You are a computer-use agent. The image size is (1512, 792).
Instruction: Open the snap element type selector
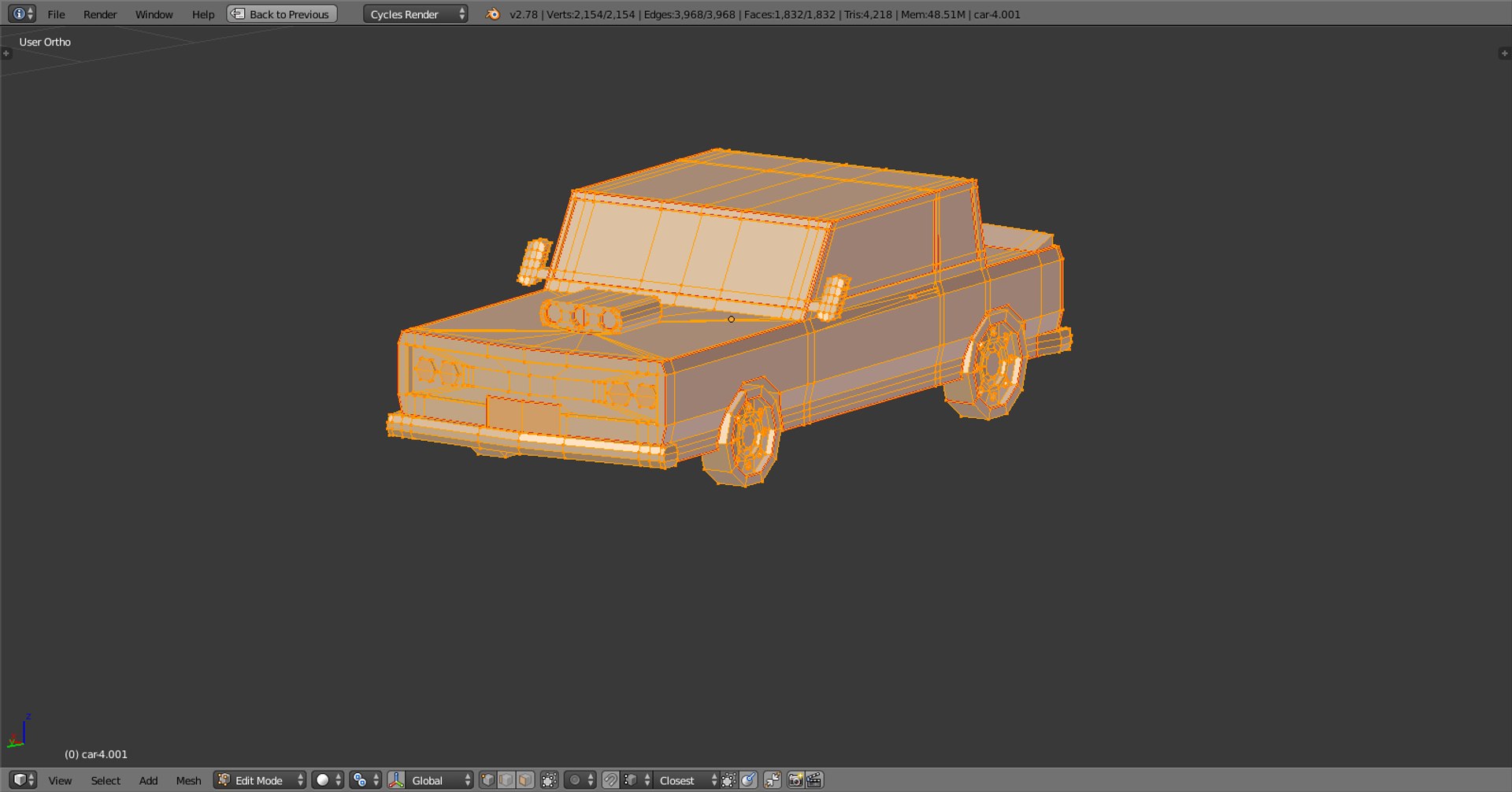636,780
